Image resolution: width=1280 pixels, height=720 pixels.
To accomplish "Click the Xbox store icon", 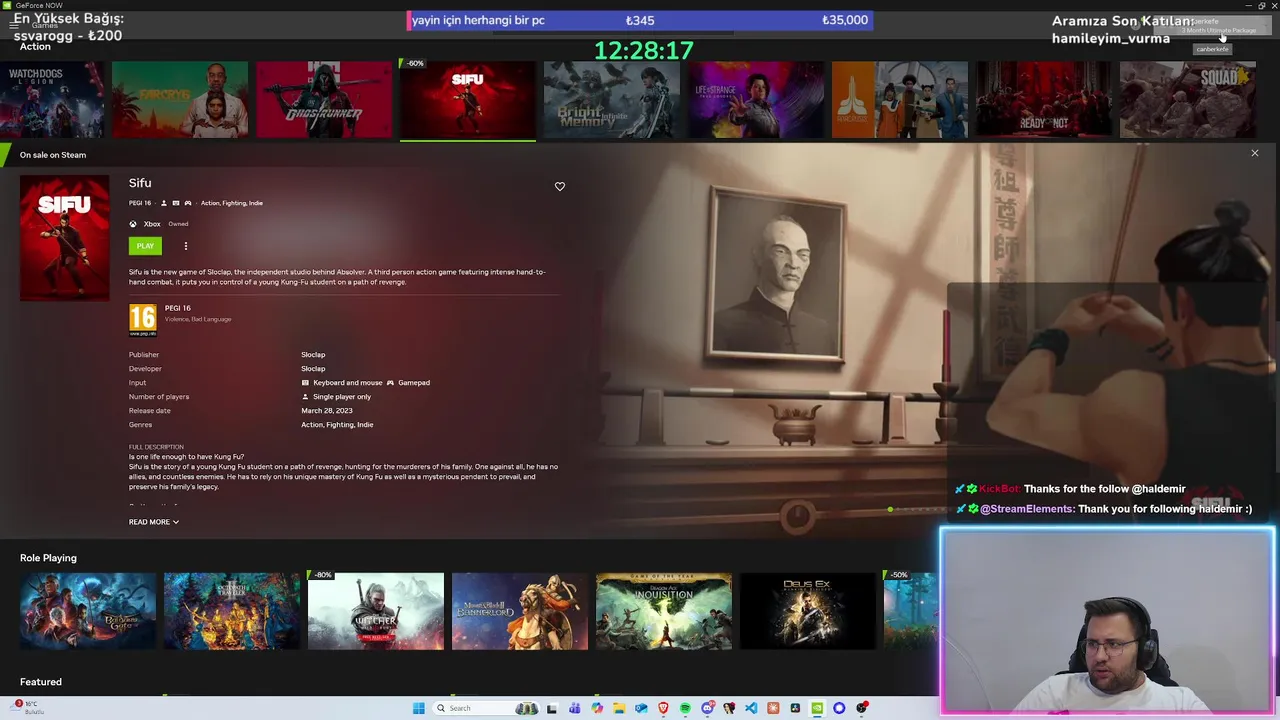I will coord(133,224).
